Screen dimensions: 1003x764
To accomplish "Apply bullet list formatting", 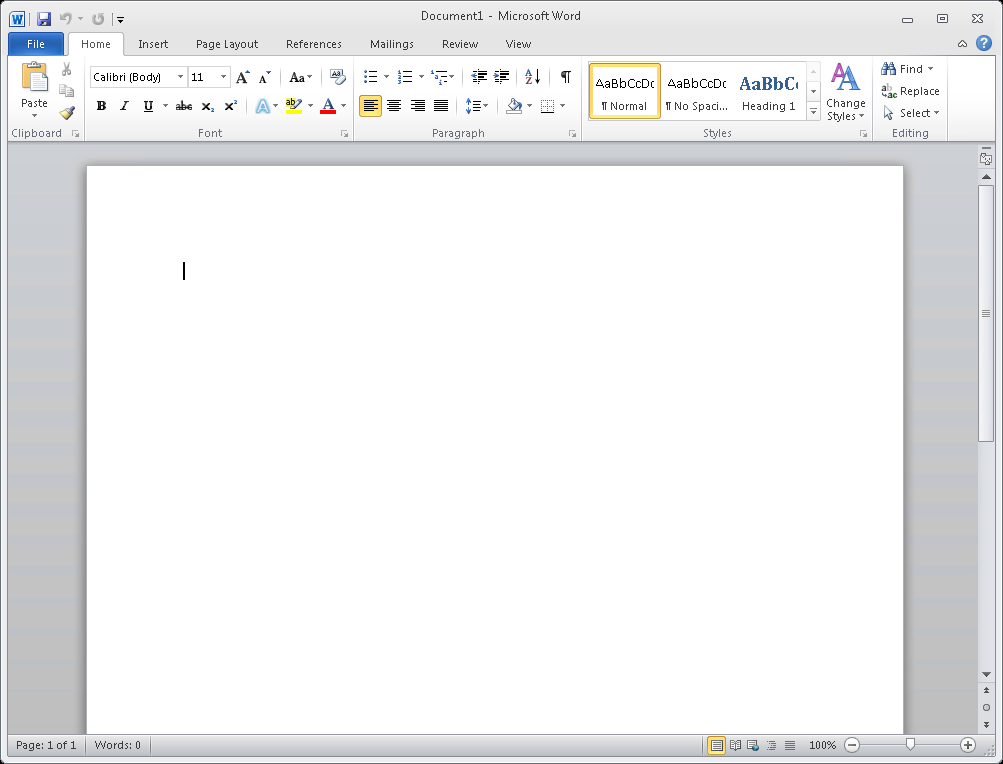I will pos(370,77).
